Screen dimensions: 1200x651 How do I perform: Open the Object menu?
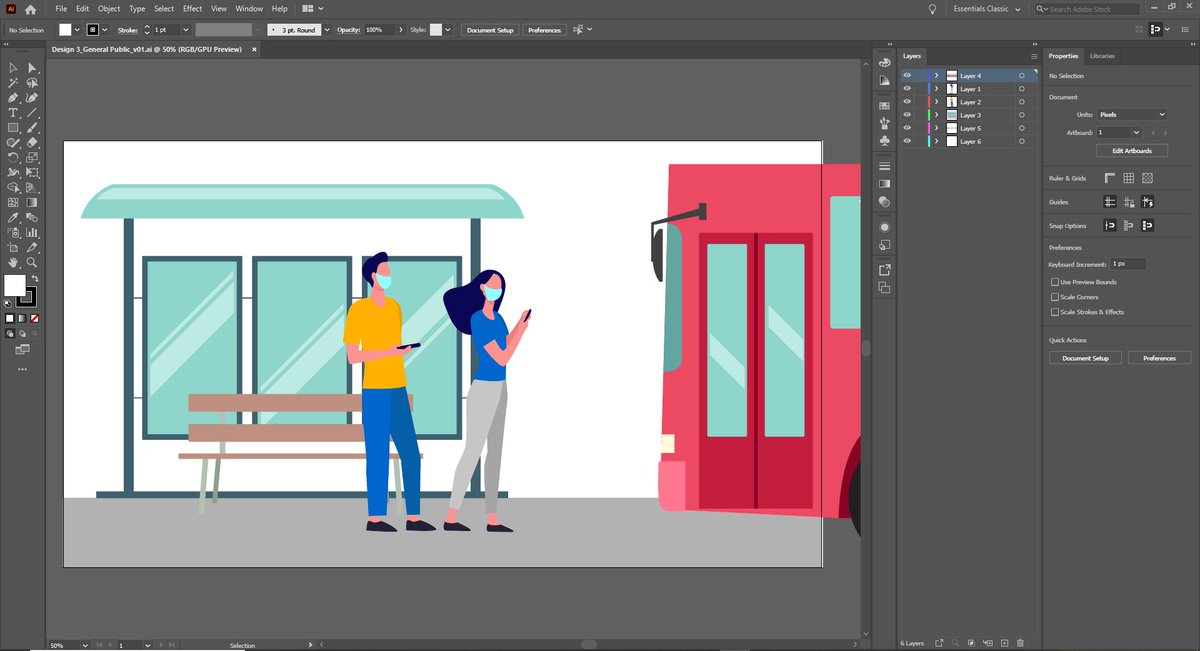(108, 9)
